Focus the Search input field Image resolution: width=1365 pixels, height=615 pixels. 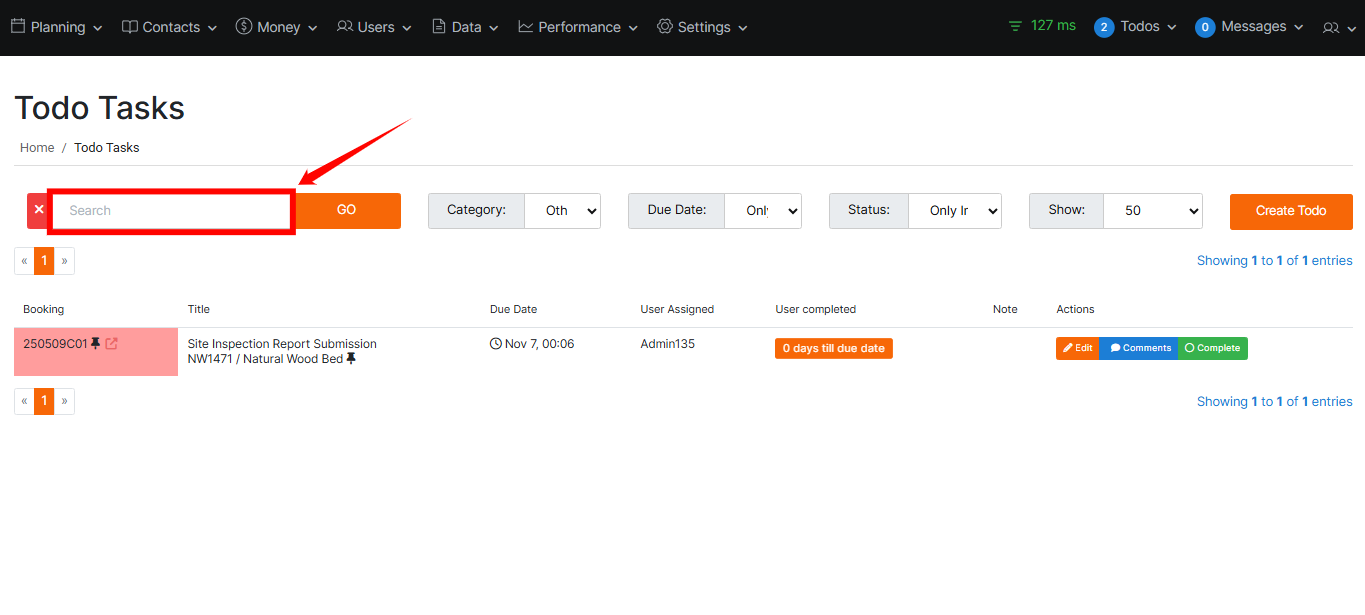pyautogui.click(x=171, y=211)
